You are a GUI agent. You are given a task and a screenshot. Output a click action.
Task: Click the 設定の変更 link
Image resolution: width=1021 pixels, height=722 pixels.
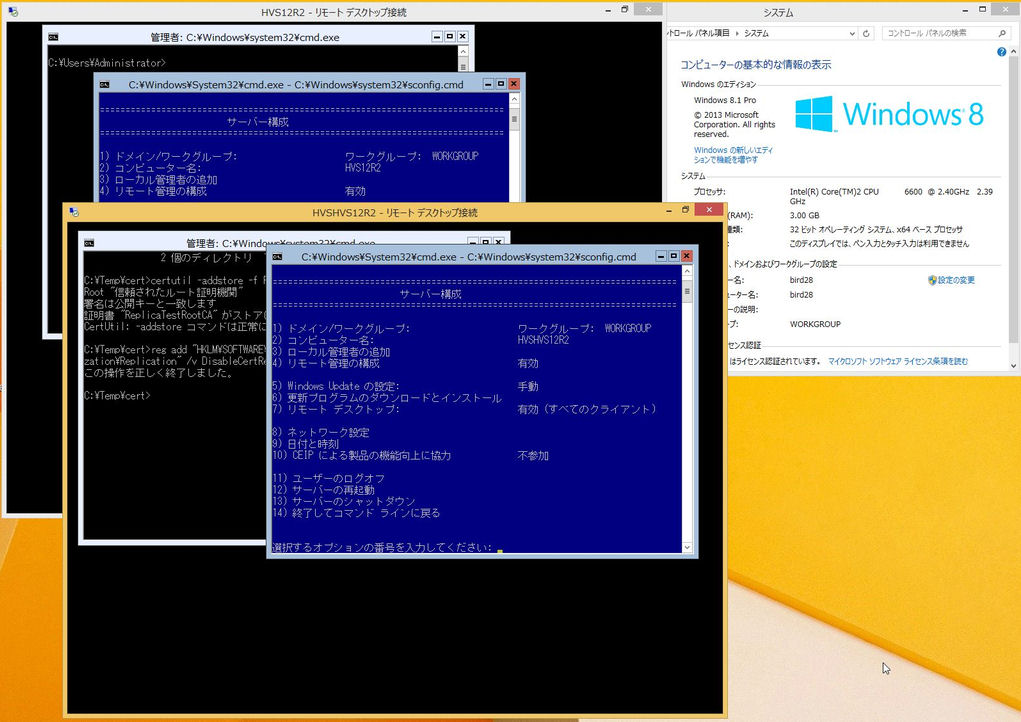(956, 280)
